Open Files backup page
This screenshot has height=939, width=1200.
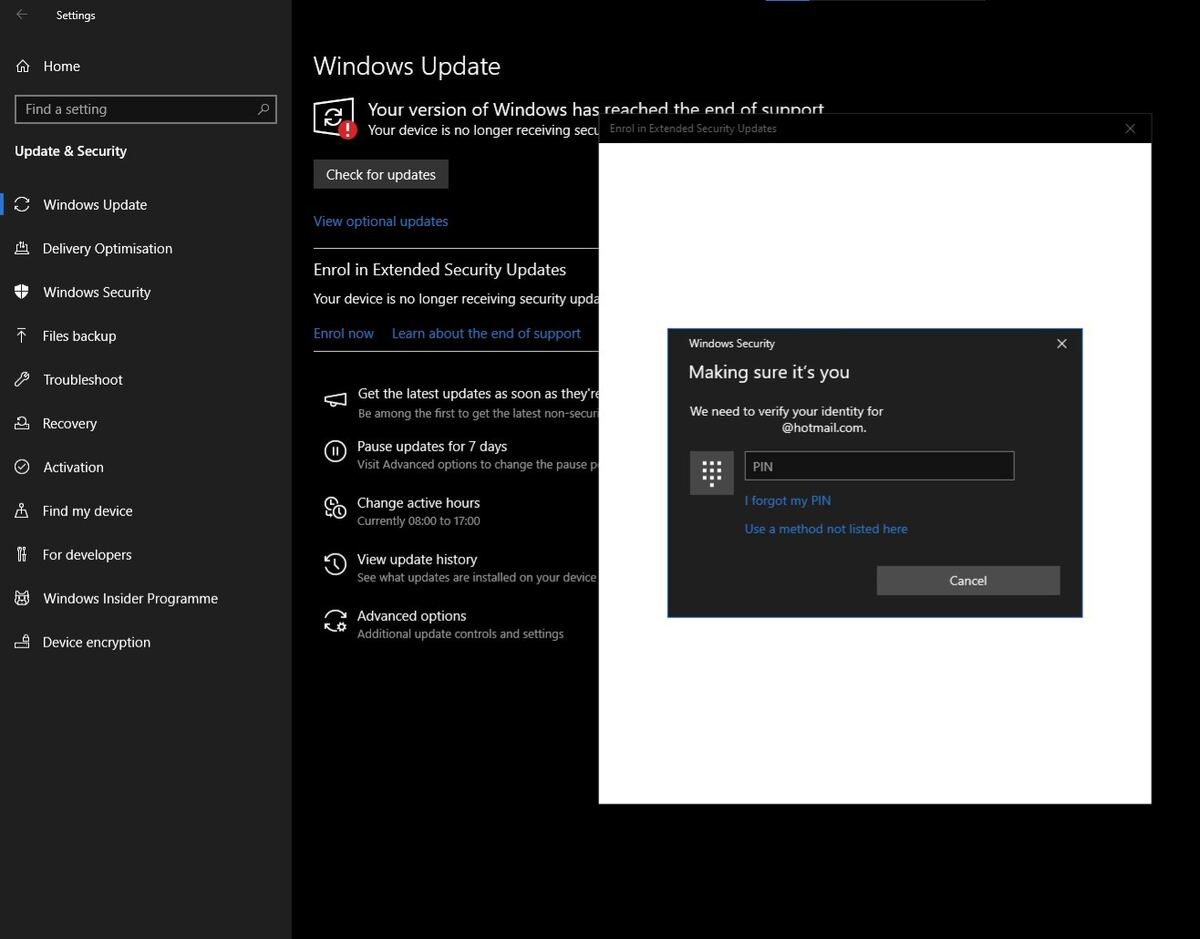coord(79,336)
